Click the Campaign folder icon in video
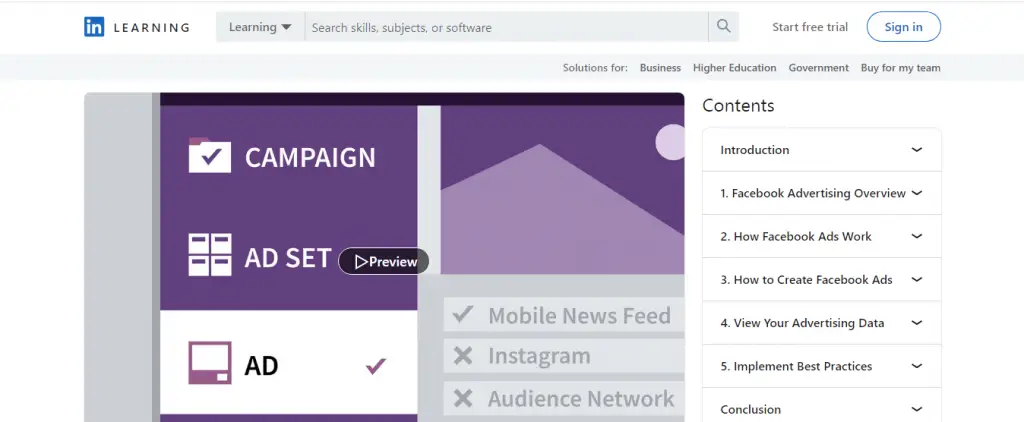The height and width of the screenshot is (422, 1024). click(209, 156)
